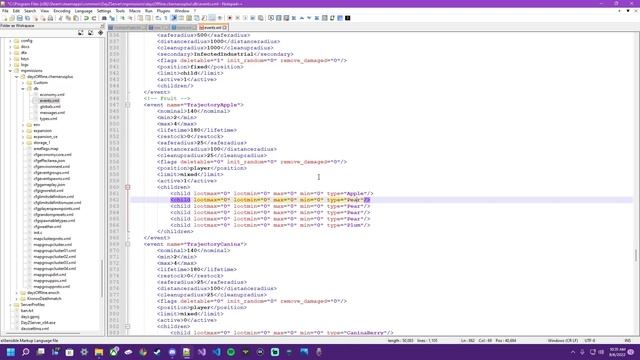Viewport: 640px width, 360px height.
Task: Collapse the dayzOffline.chernarusplus folder
Action: pos(17,77)
